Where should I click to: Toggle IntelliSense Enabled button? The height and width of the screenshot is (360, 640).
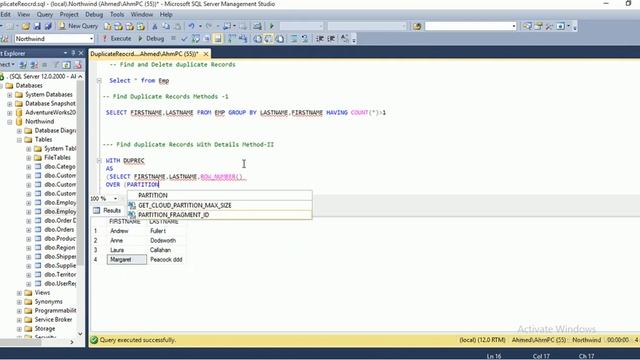pos(218,39)
